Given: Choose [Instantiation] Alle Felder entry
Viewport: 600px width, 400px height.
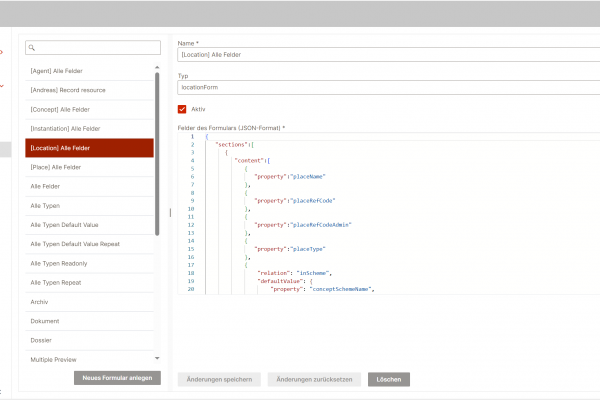Looking at the screenshot, I should (x=90, y=128).
